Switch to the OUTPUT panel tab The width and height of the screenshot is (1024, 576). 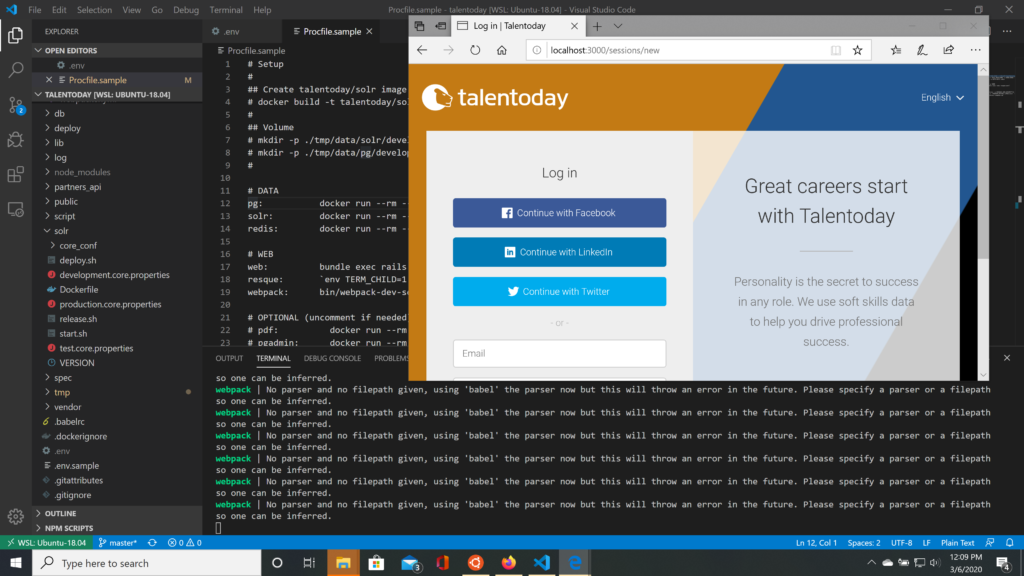pos(229,358)
